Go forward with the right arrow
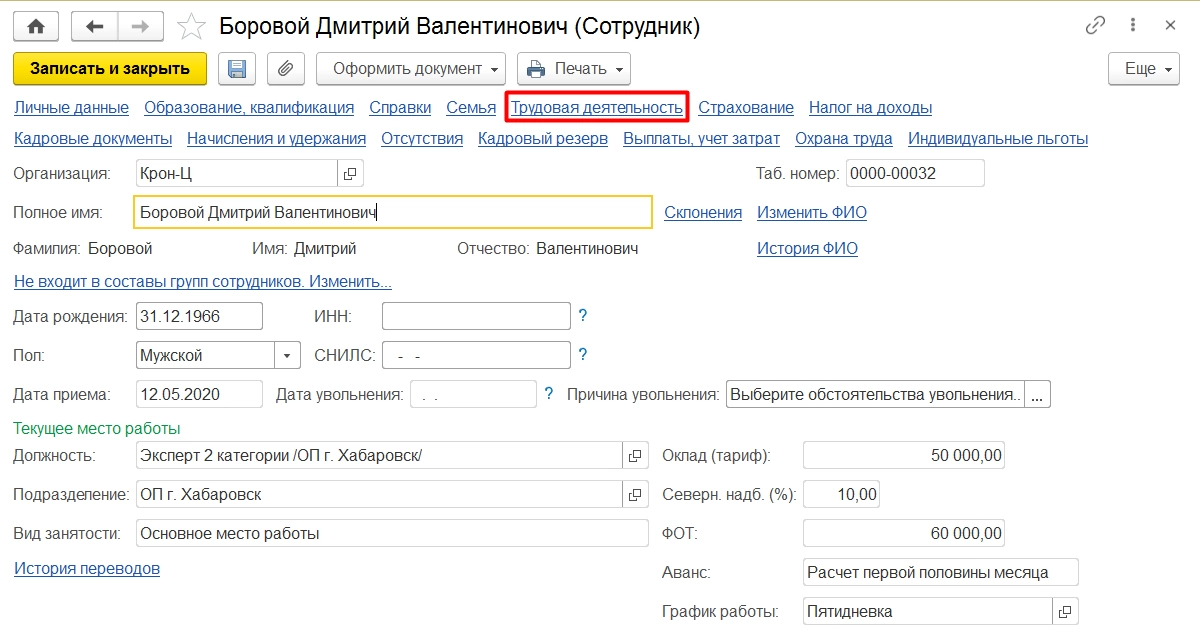The image size is (1200, 638). click(x=141, y=26)
